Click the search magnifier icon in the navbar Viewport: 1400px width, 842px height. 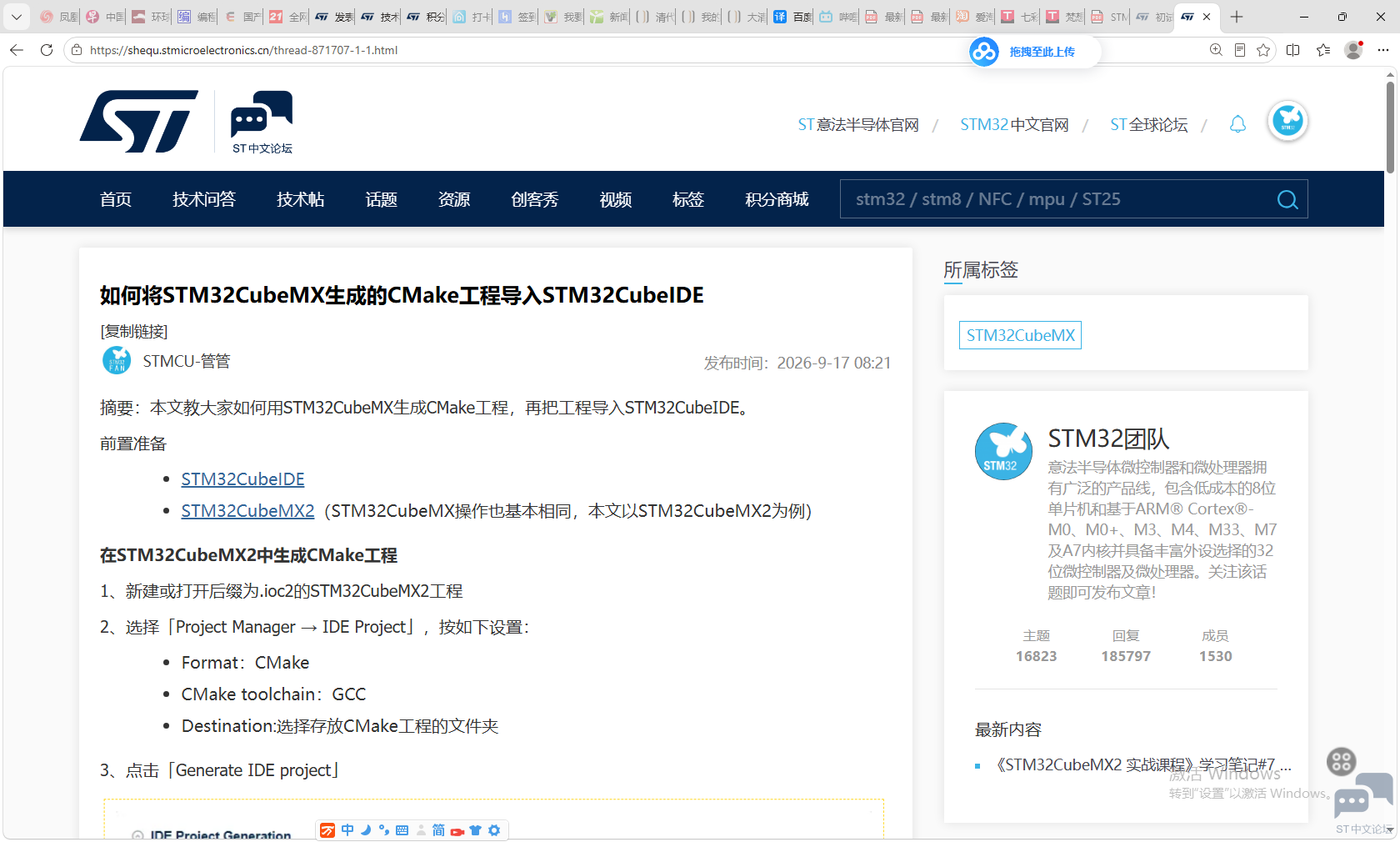(x=1287, y=199)
